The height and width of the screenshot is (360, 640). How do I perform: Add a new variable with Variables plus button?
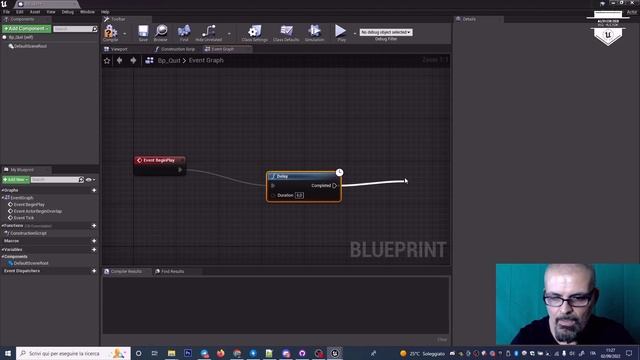point(94,250)
